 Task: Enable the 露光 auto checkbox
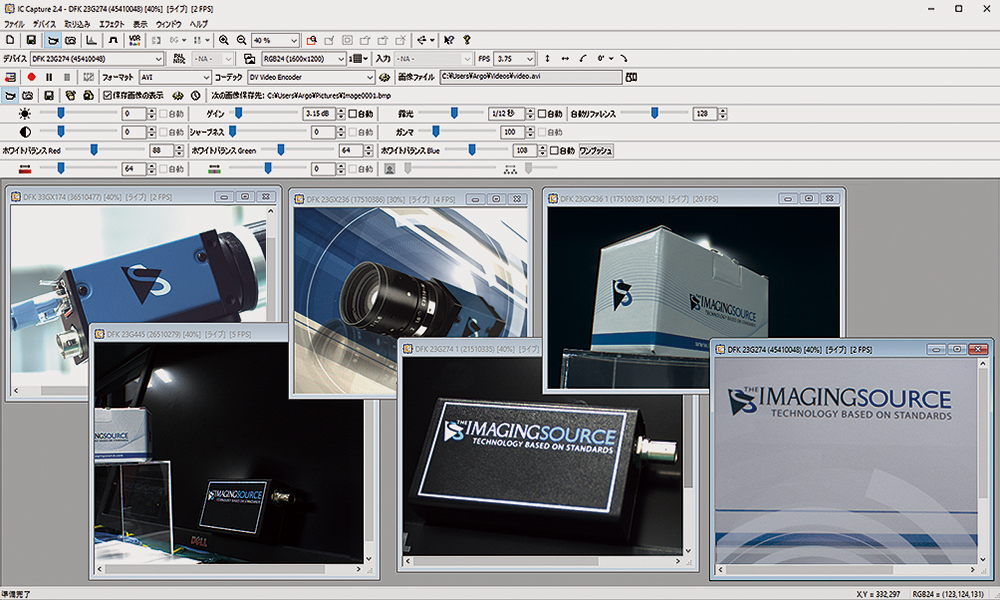click(x=542, y=114)
